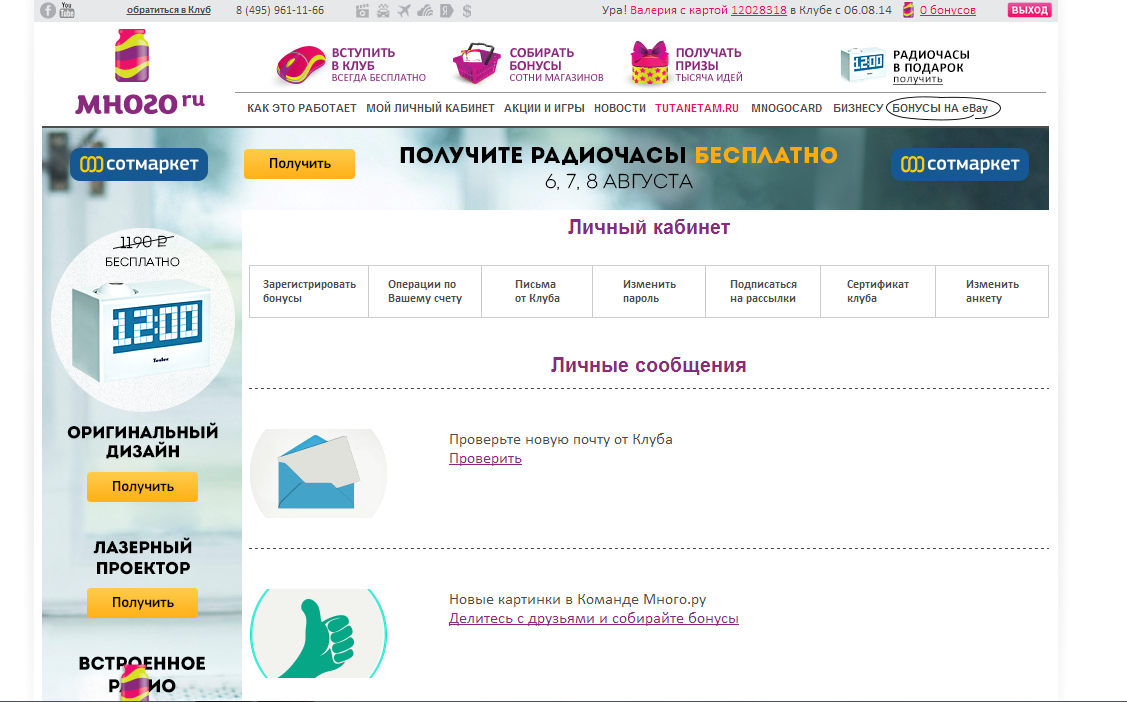Click ПОЛУЧАТЬ ПРИЗЫ header text

[x=708, y=59]
